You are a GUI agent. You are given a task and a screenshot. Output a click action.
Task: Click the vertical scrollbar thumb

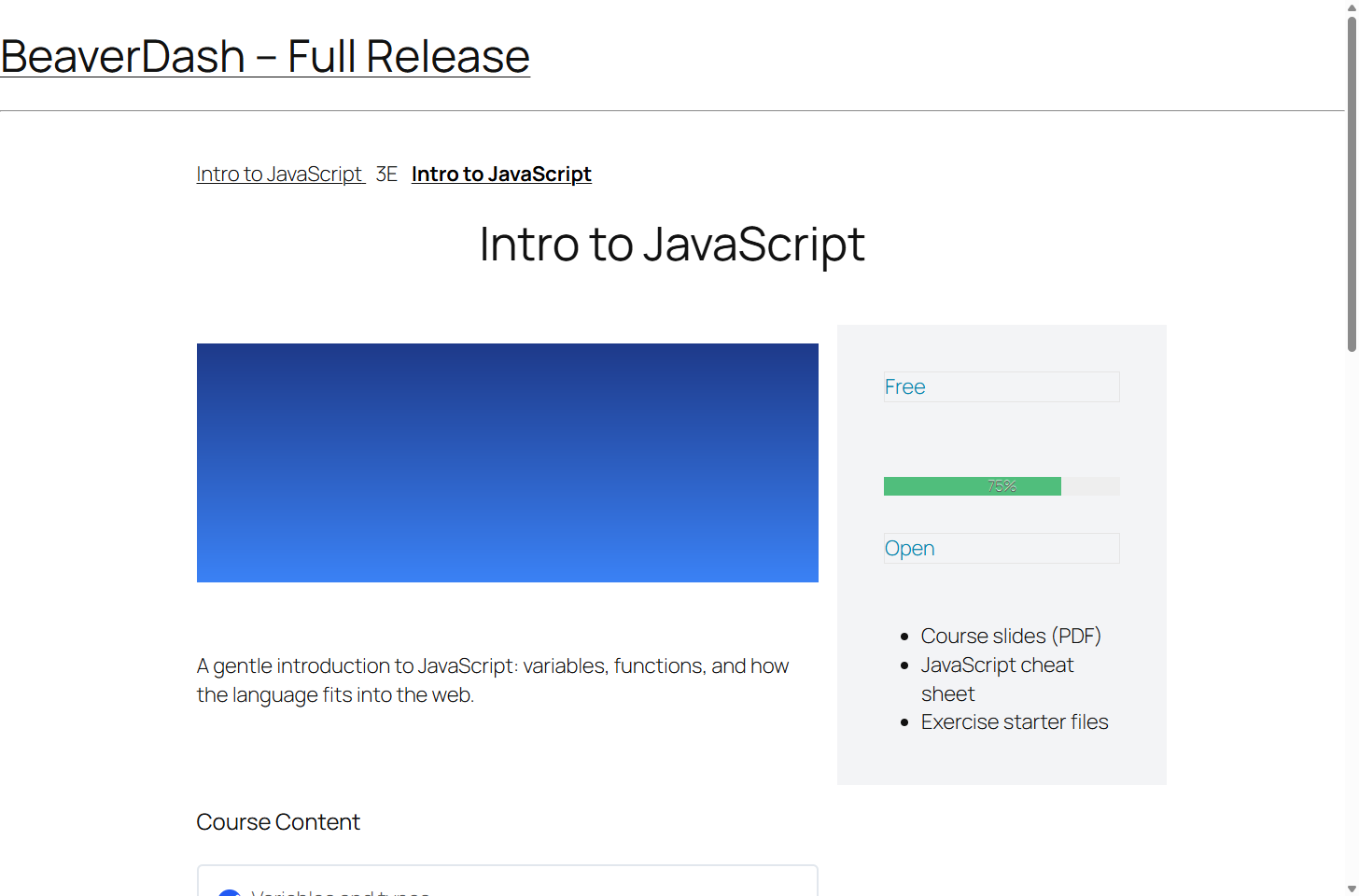click(1352, 183)
